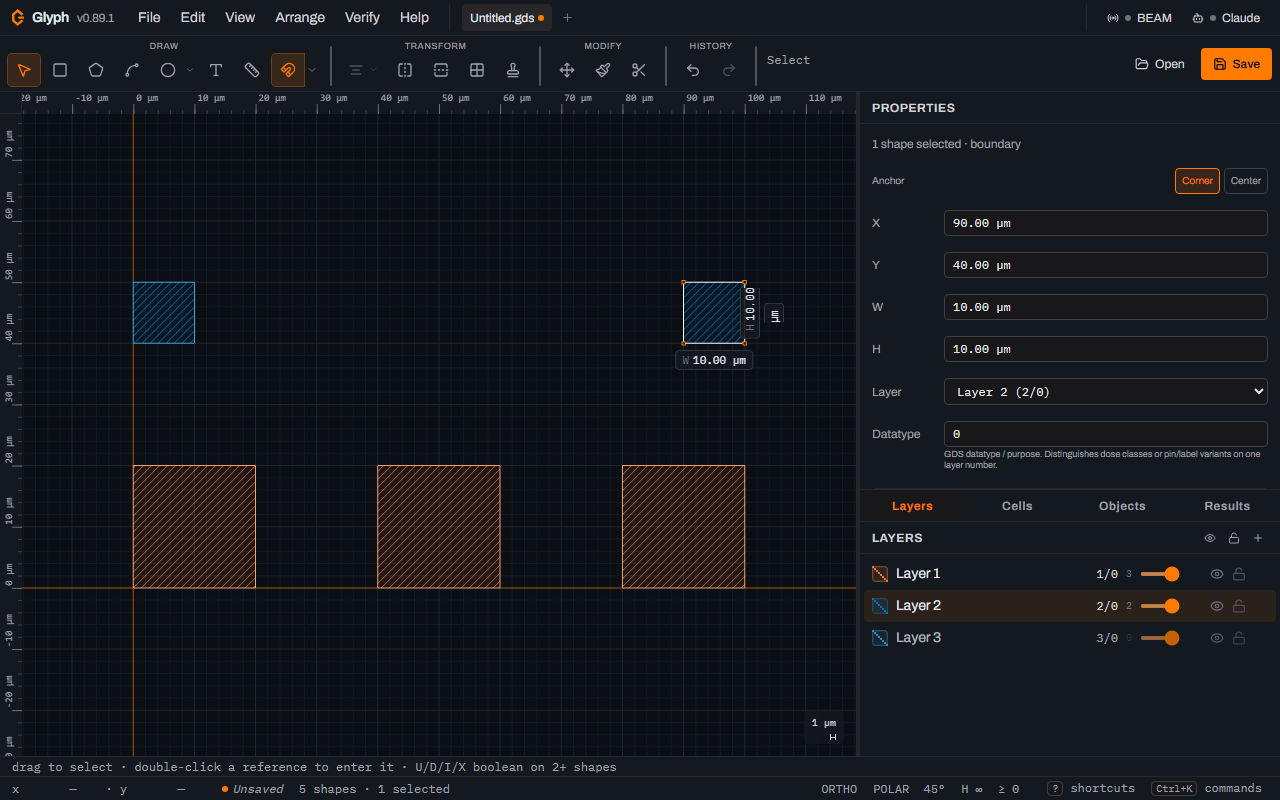The image size is (1280, 800).
Task: Lock Layer 2
Action: click(x=1239, y=606)
